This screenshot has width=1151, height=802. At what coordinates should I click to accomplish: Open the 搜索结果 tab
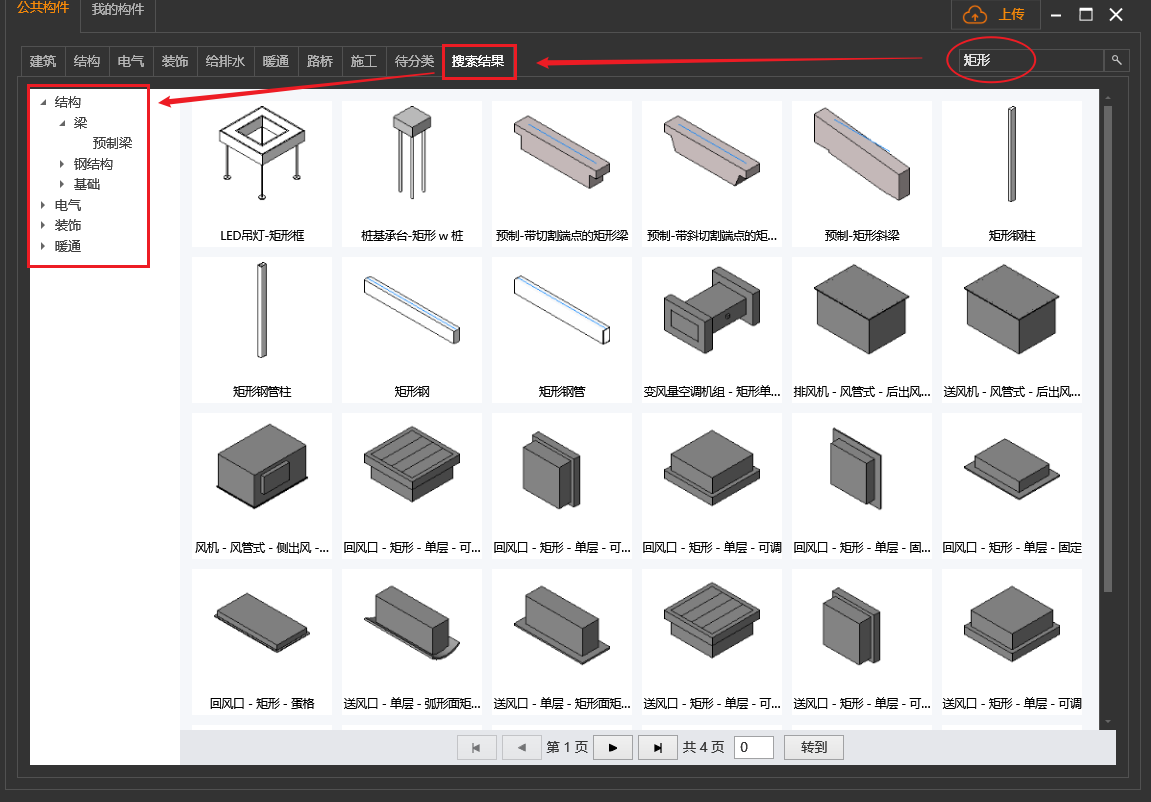click(x=479, y=61)
